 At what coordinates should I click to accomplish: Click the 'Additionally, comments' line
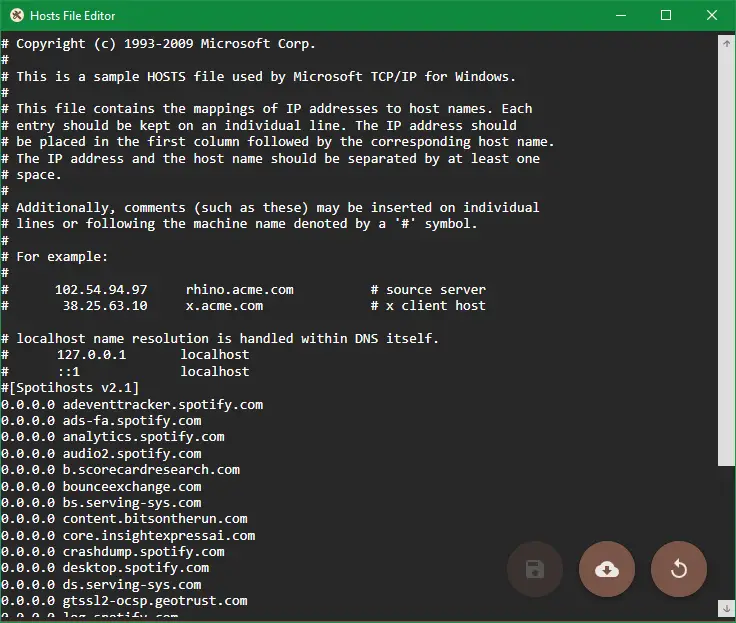pos(270,208)
